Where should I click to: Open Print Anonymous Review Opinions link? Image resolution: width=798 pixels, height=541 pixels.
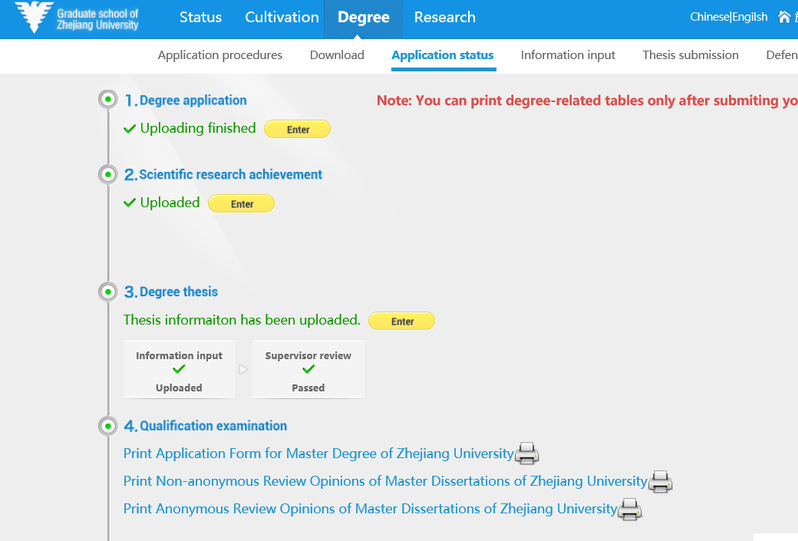click(x=370, y=509)
